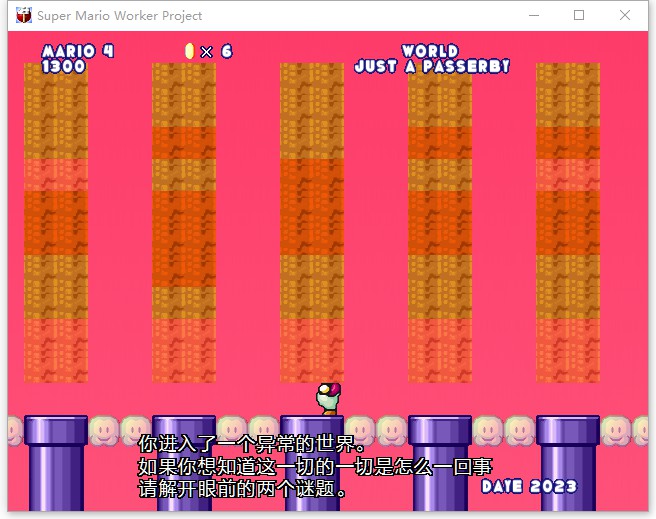The image size is (656, 519).
Task: Click the subtitle line "你进入了一个异常的世界。"
Action: [253, 444]
